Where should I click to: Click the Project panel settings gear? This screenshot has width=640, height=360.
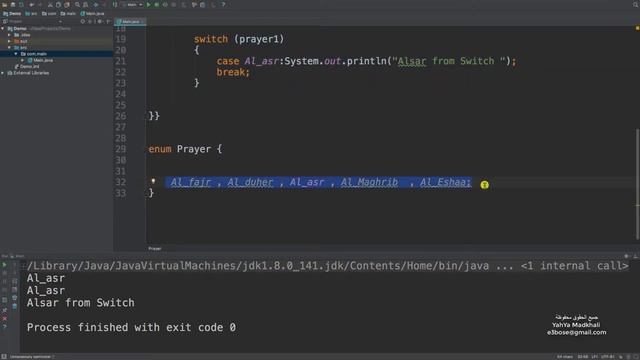pos(100,21)
